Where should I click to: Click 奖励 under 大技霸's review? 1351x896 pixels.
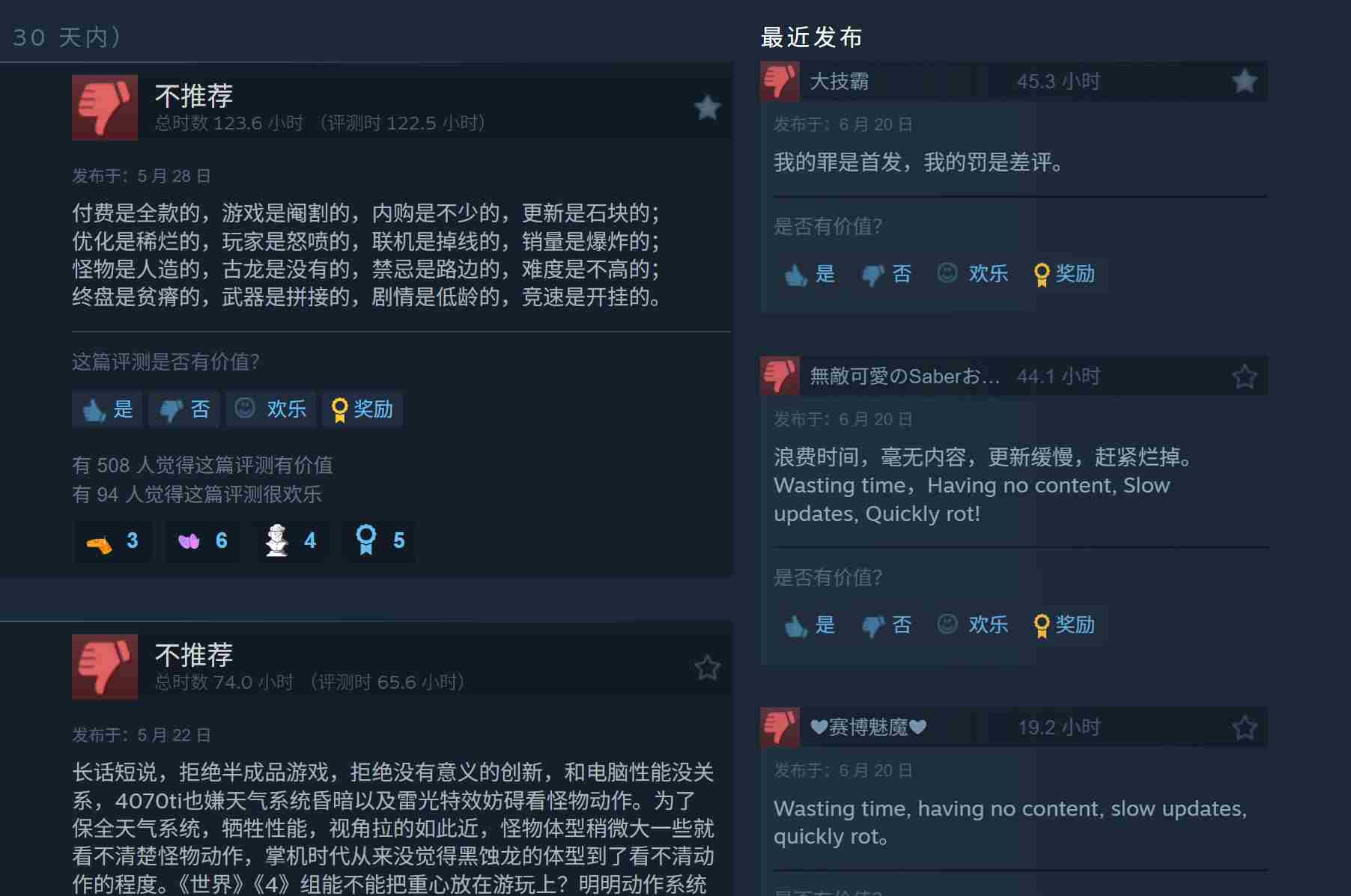coord(1064,274)
